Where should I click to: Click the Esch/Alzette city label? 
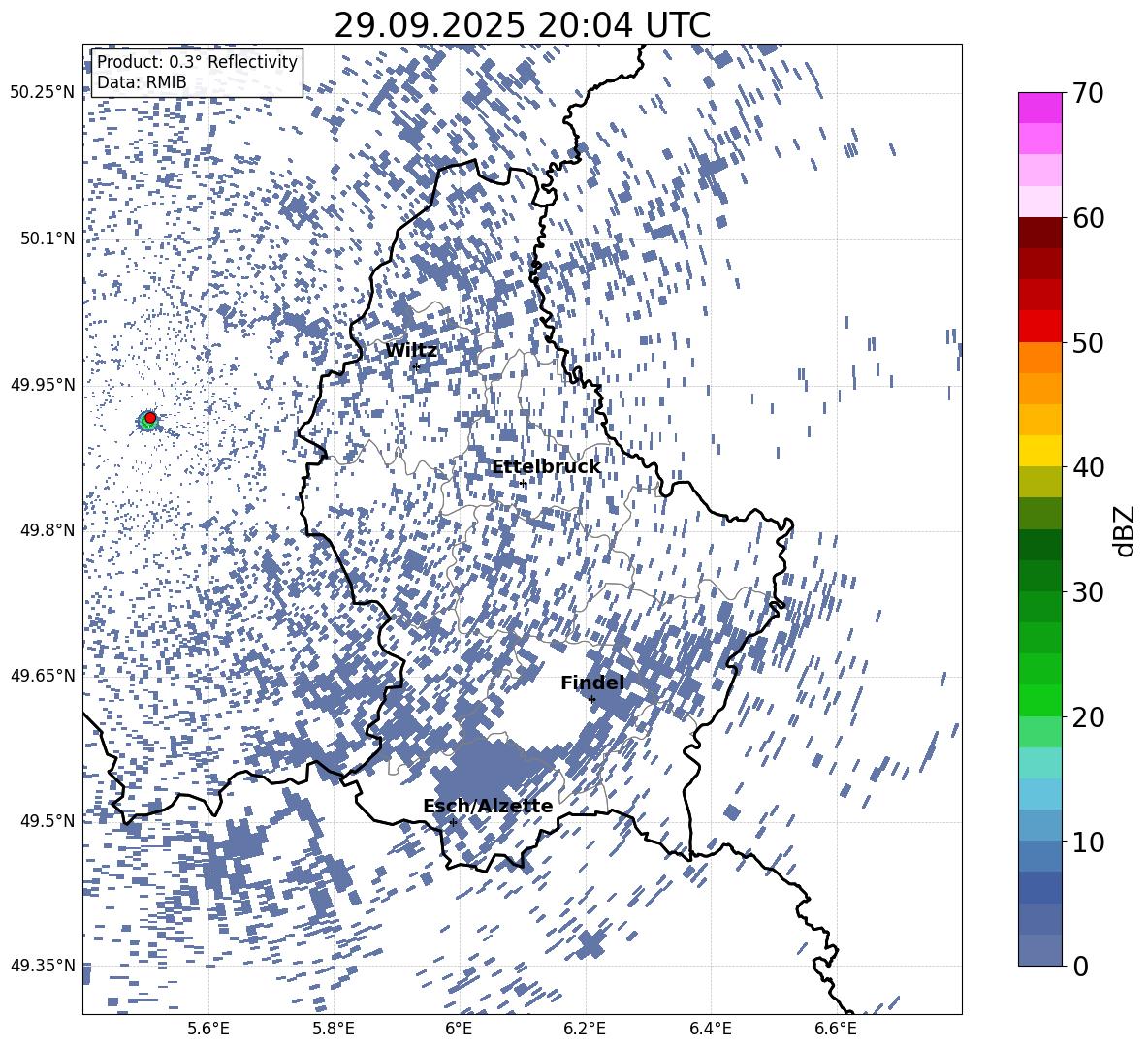488,806
